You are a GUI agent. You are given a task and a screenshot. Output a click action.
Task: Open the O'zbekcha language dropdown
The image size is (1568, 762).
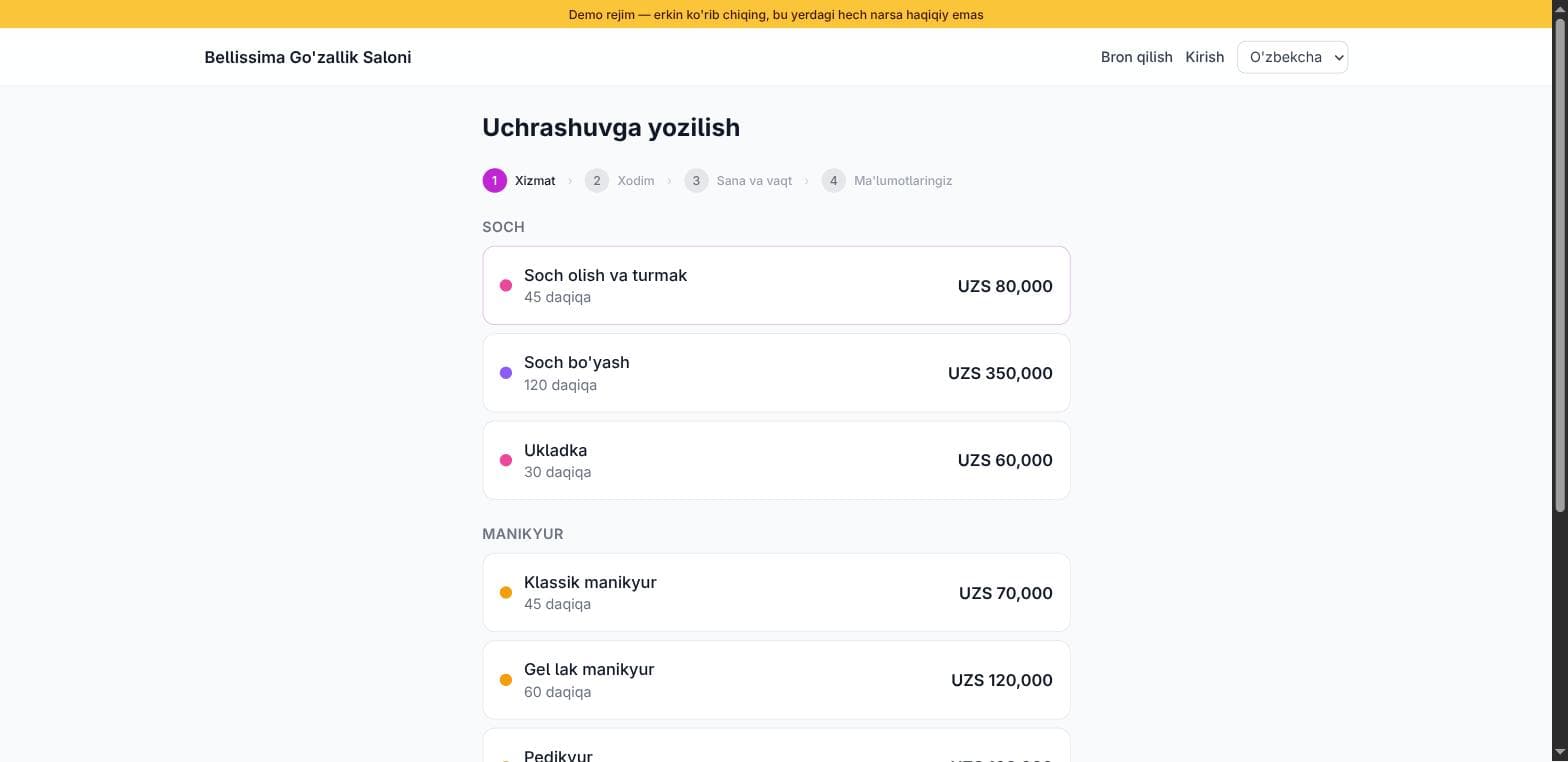coord(1292,57)
